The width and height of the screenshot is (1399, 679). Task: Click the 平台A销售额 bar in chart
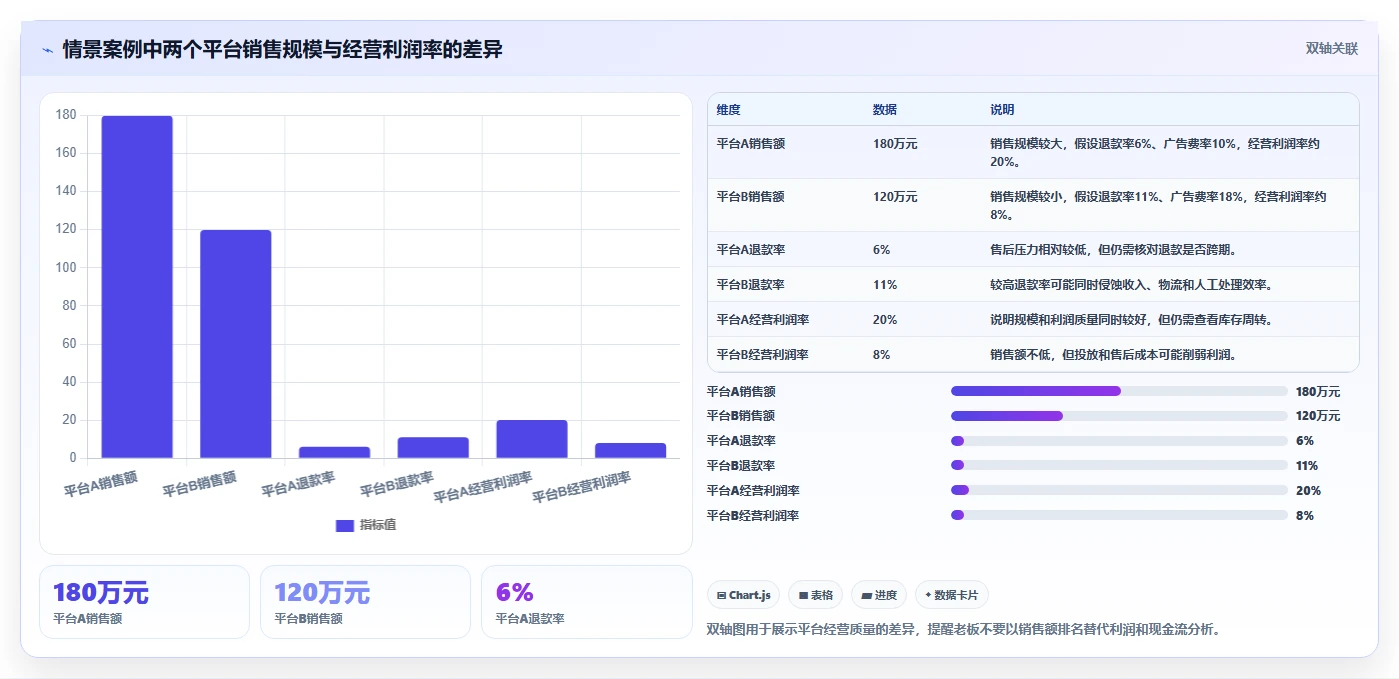click(x=137, y=287)
